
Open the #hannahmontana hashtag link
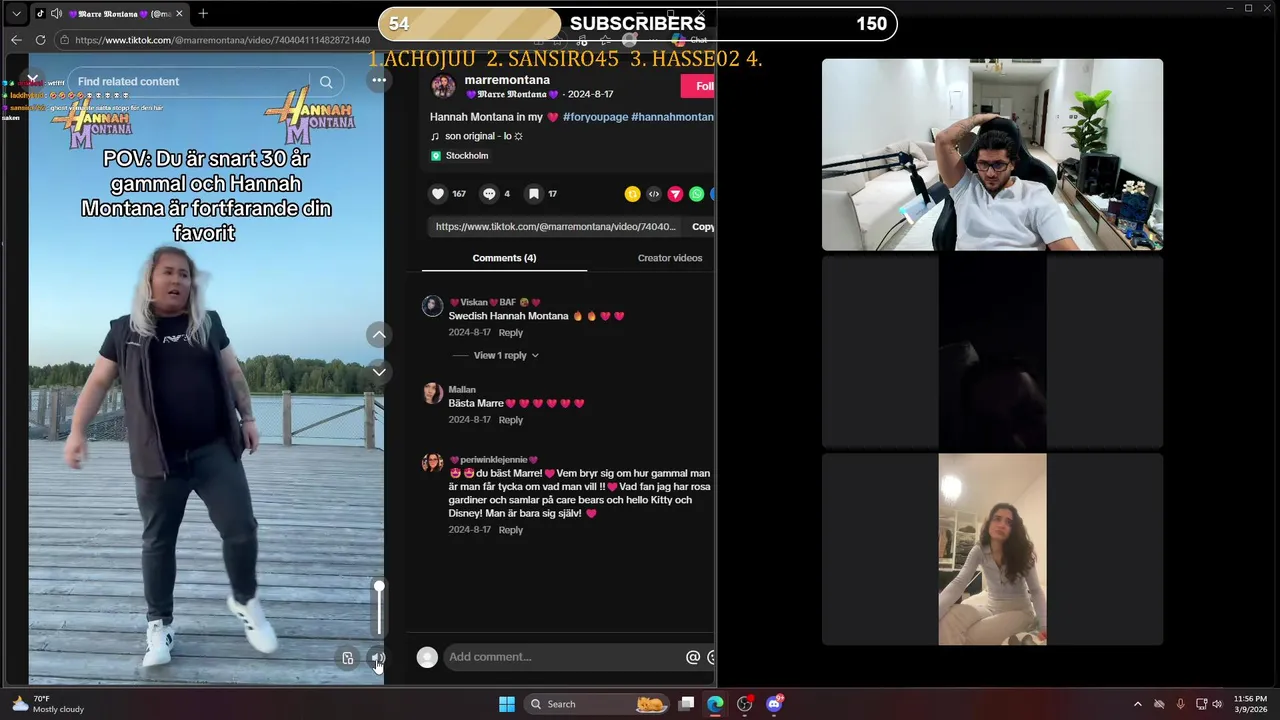tap(672, 117)
